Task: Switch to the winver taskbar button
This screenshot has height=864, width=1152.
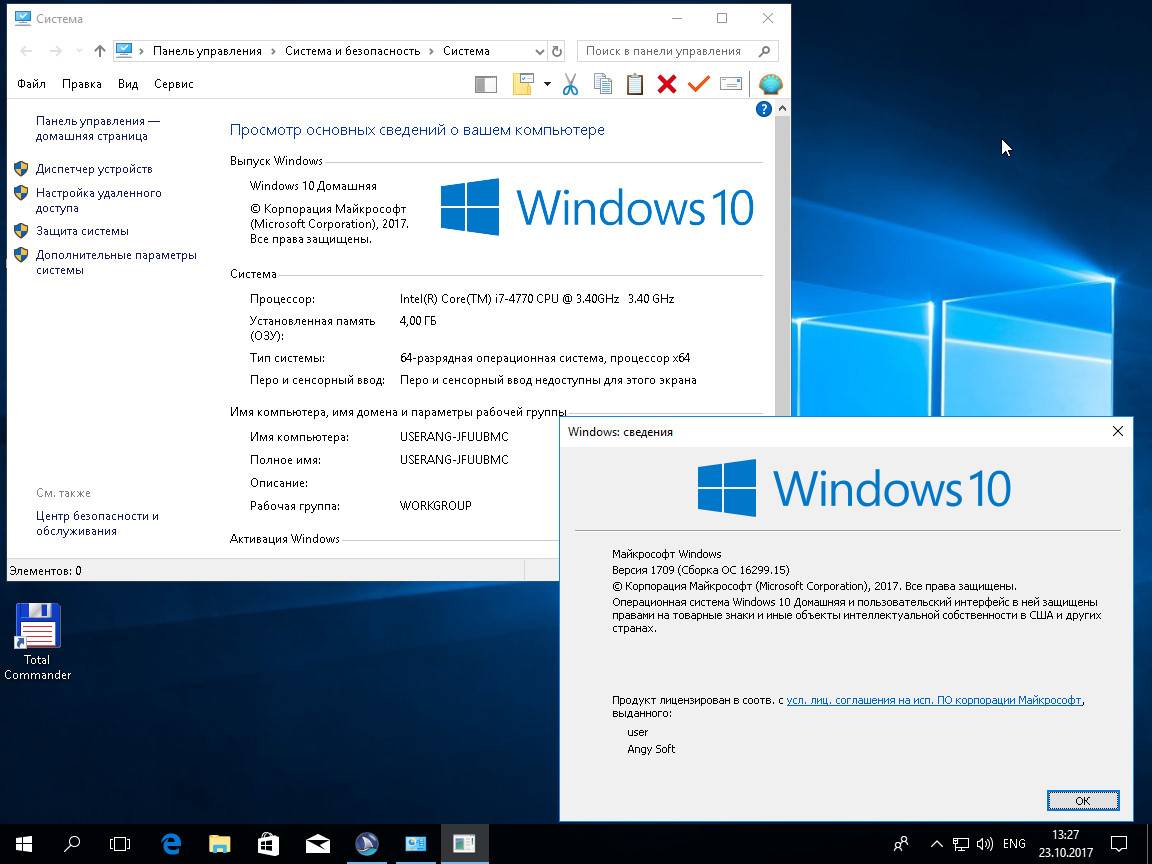Action: [x=464, y=843]
